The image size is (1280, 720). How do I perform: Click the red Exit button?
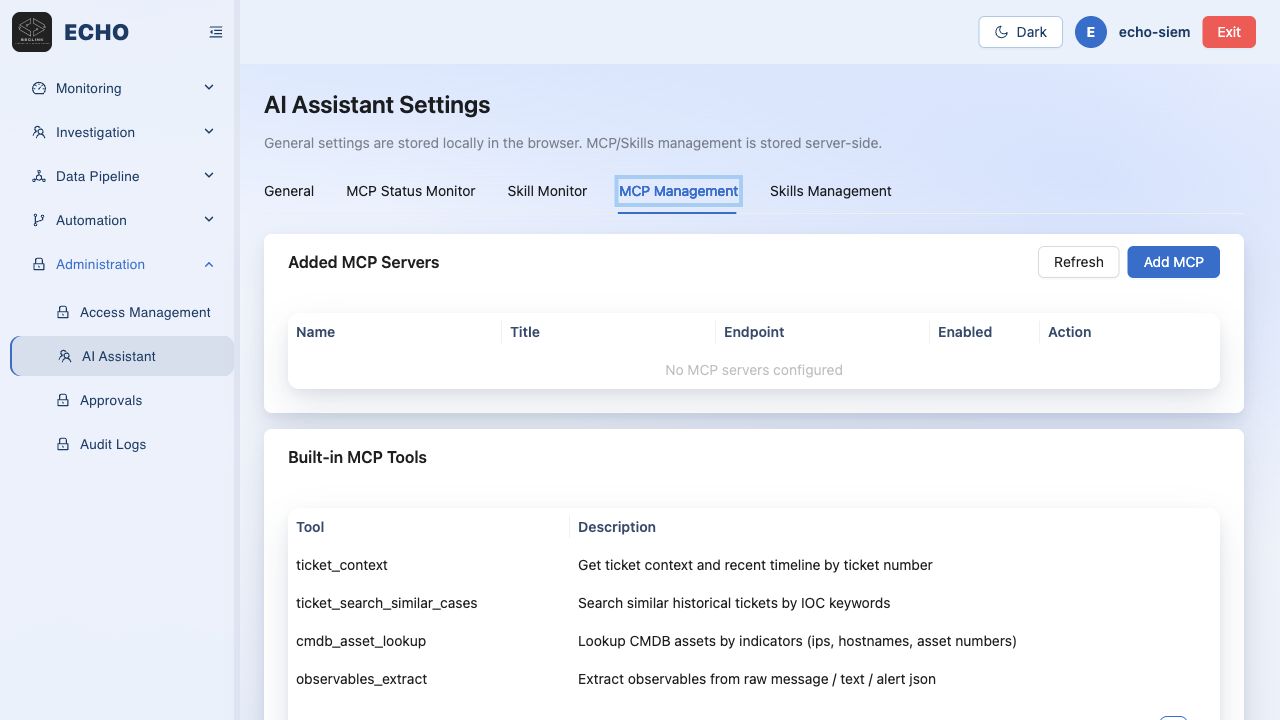click(1229, 32)
